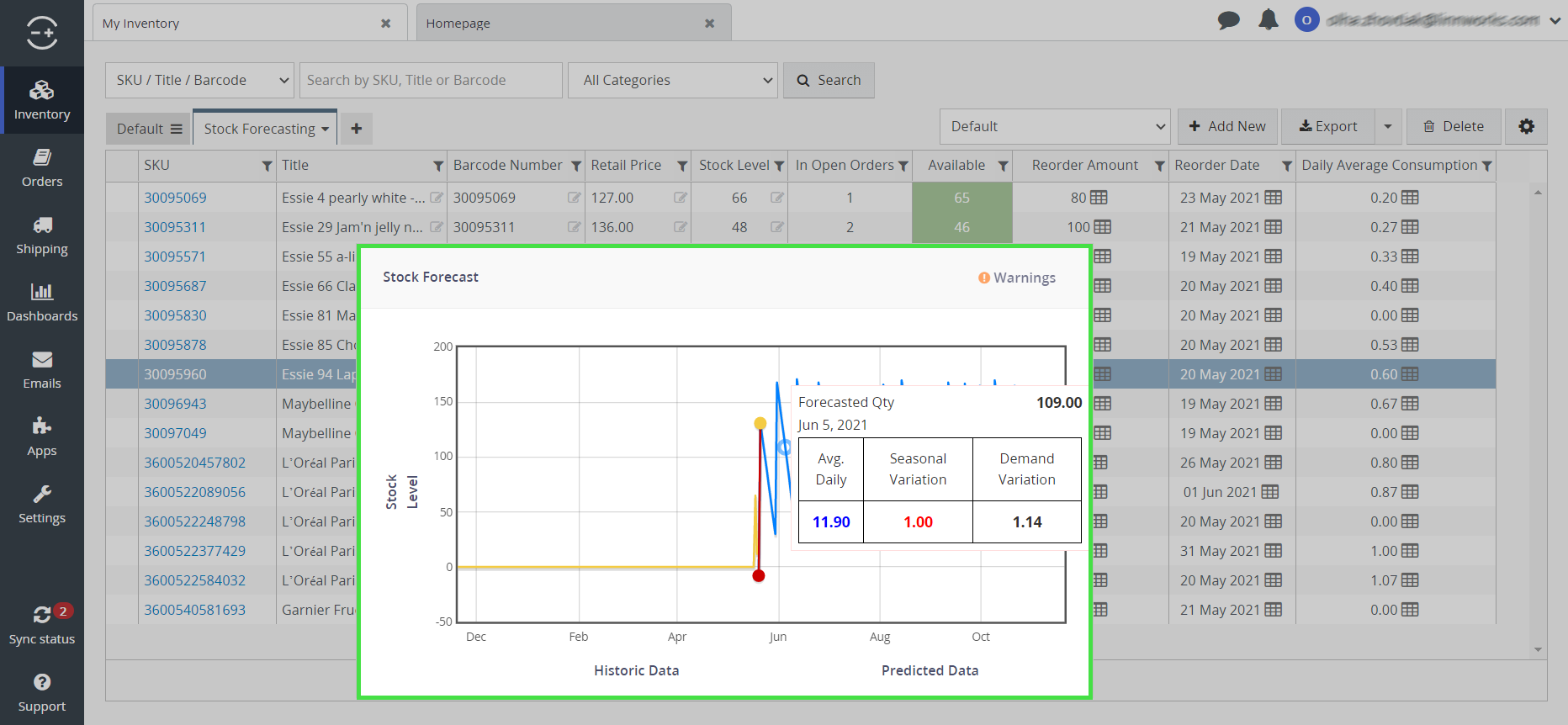Open Apps in the left sidebar

pos(42,437)
